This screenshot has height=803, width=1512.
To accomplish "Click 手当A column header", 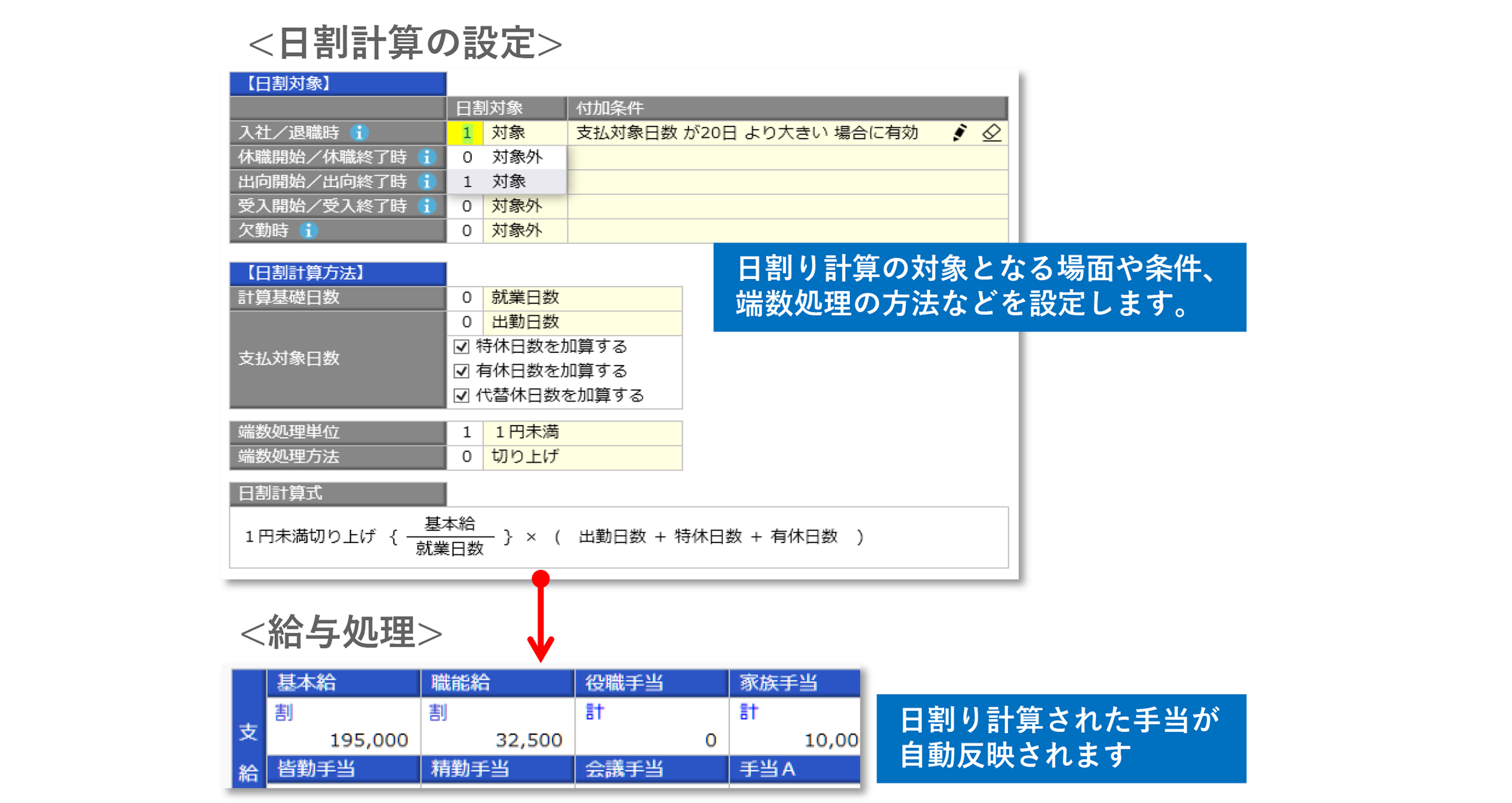I will tap(795, 768).
